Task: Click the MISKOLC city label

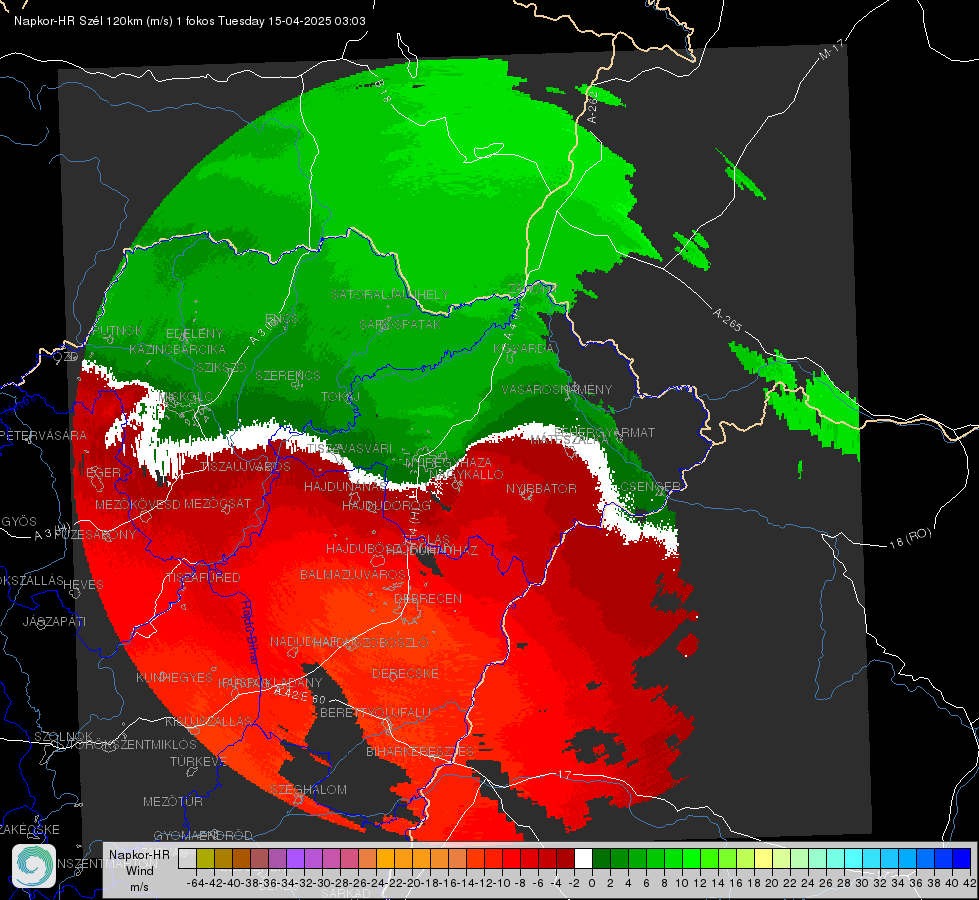Action: pyautogui.click(x=186, y=397)
